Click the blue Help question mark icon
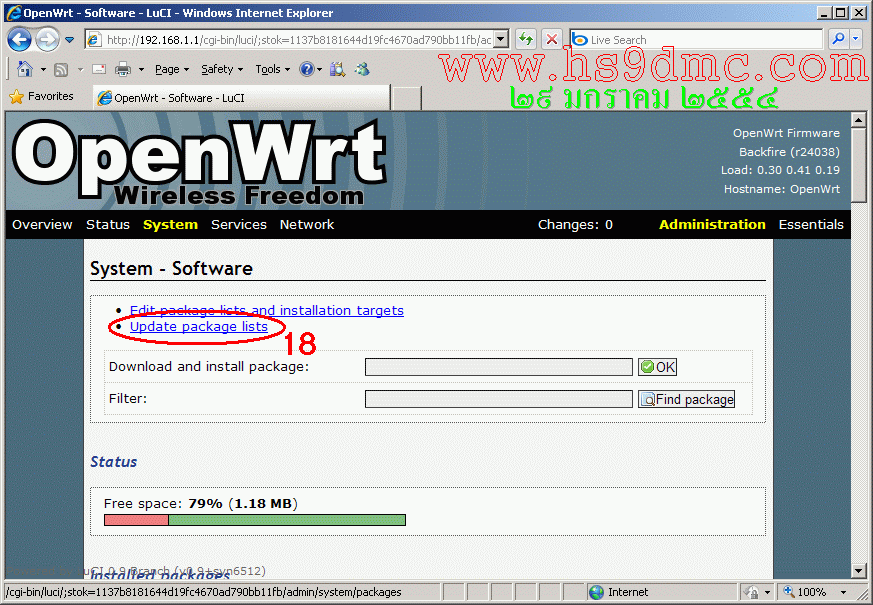 pyautogui.click(x=306, y=69)
